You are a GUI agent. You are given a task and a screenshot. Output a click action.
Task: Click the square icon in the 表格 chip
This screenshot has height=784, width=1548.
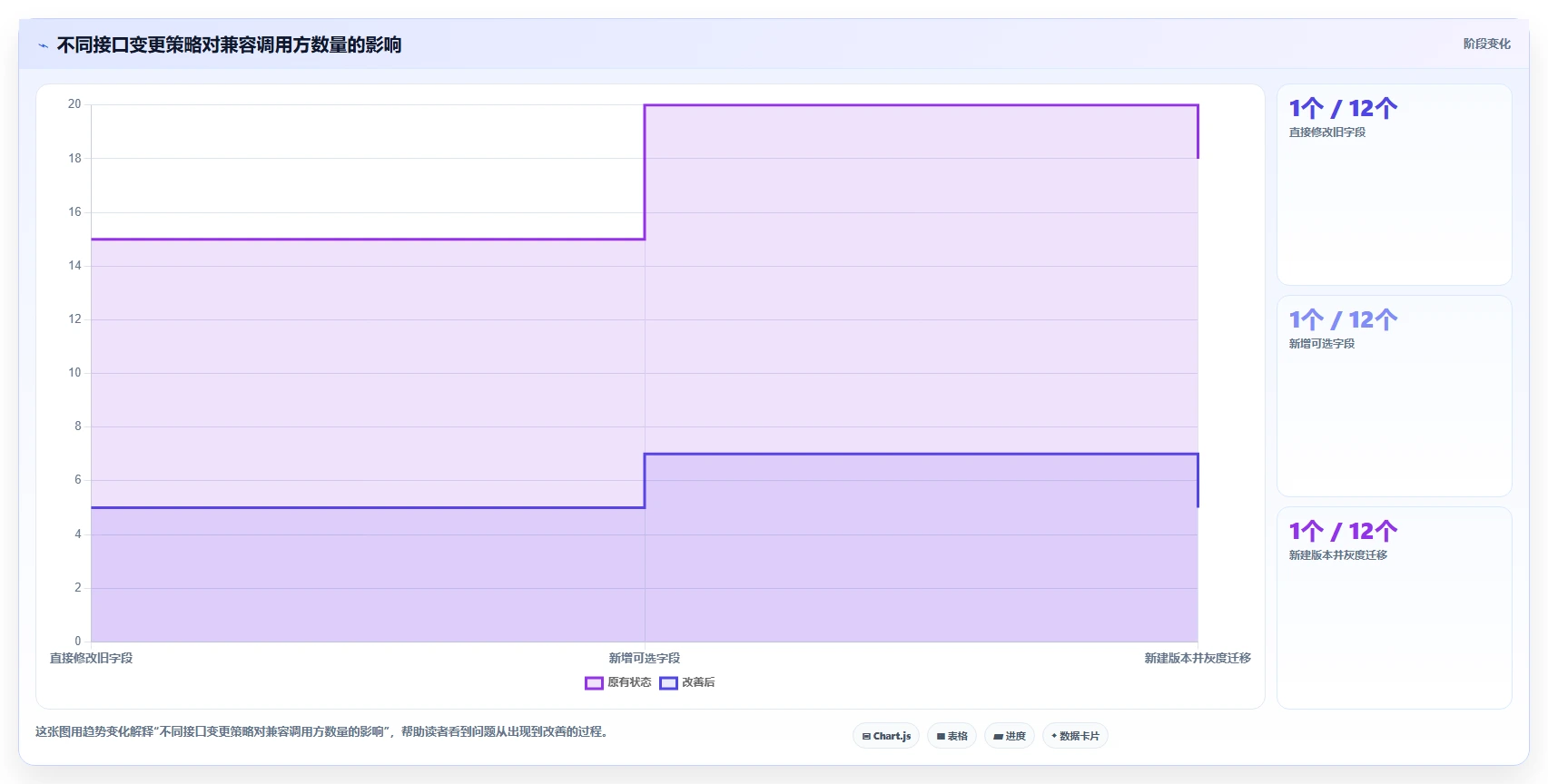(x=941, y=736)
